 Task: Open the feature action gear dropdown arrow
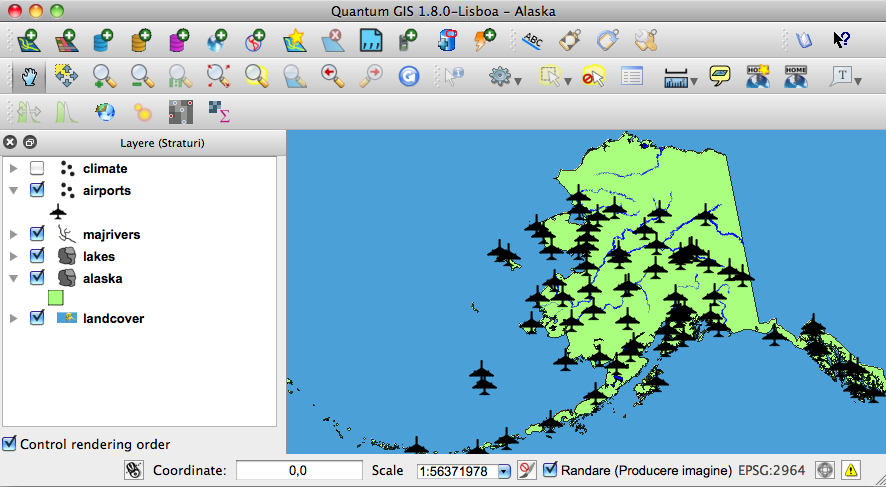(518, 81)
